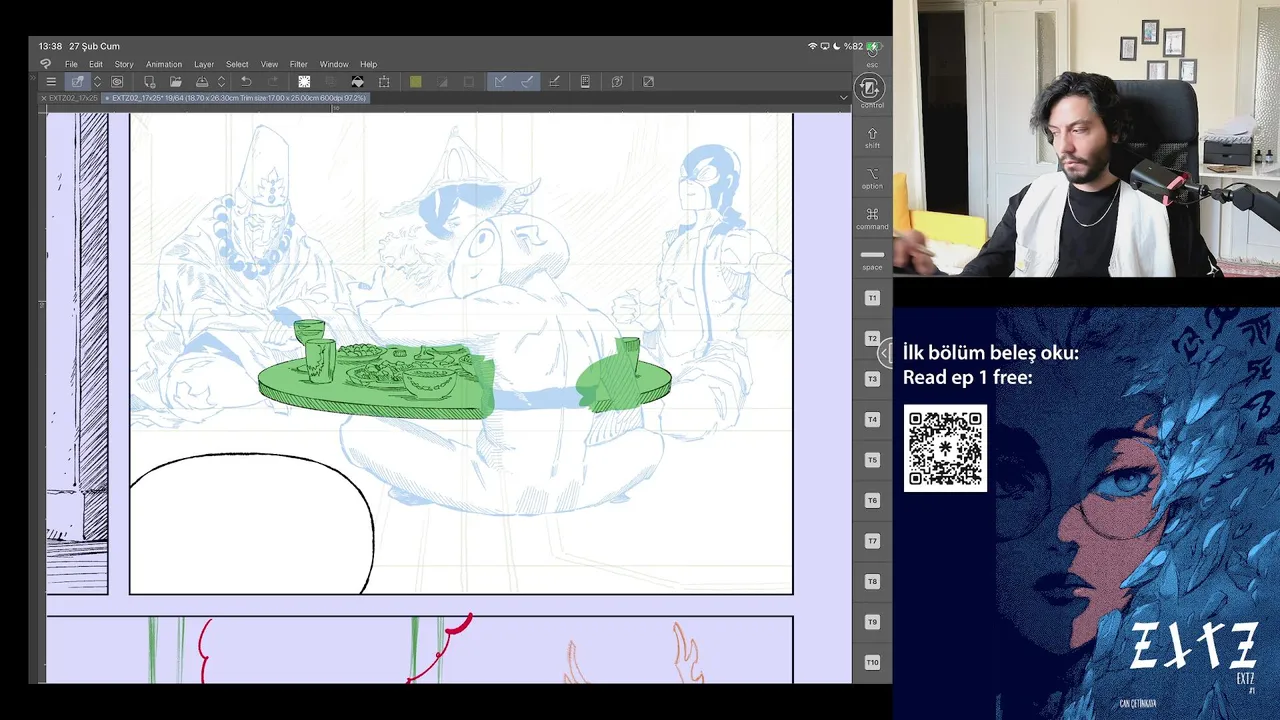The image size is (1280, 720).
Task: Tap the T10 shortcut key
Action: 872,662
